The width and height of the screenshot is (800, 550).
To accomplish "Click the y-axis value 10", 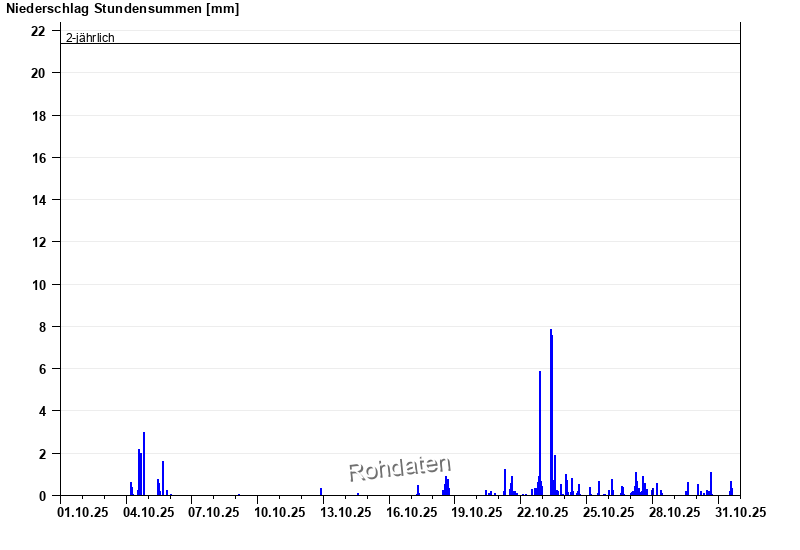I will coord(38,285).
